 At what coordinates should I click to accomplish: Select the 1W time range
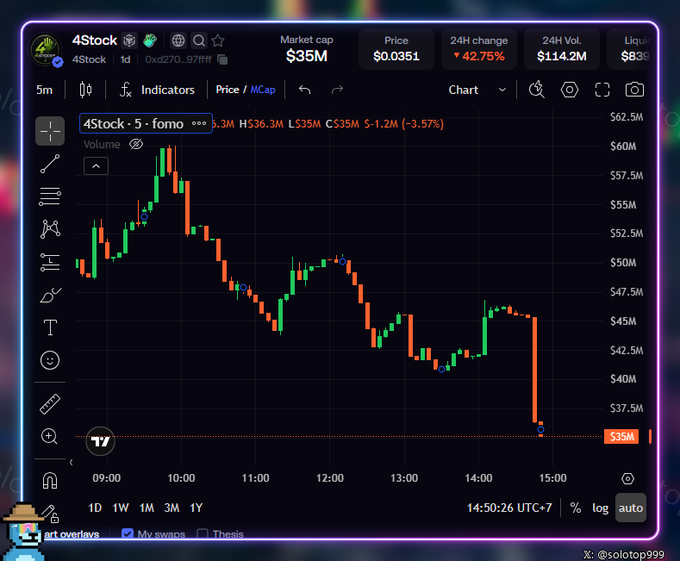(121, 508)
